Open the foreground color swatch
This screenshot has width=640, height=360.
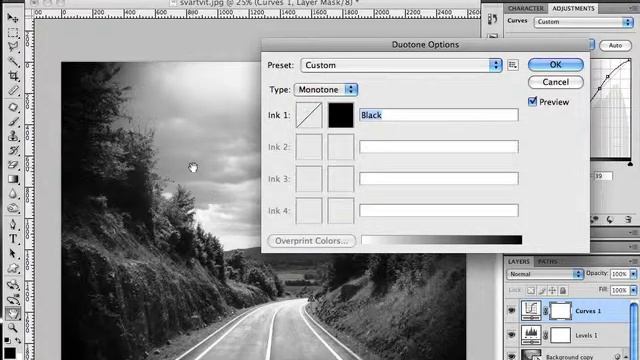click(9, 353)
